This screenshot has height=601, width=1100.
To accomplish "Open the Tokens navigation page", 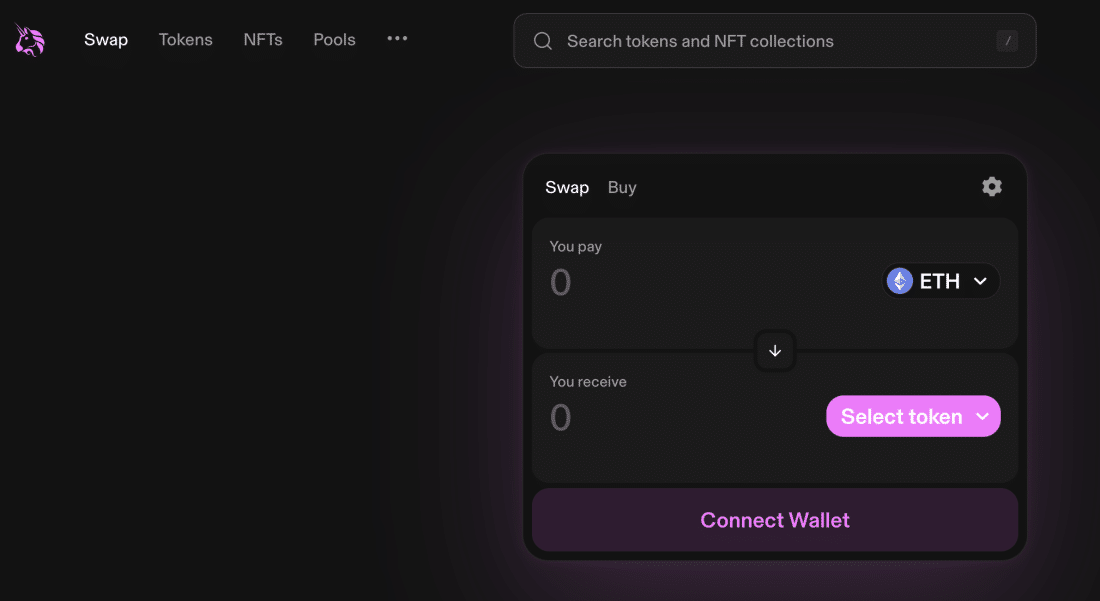I will pyautogui.click(x=185, y=40).
